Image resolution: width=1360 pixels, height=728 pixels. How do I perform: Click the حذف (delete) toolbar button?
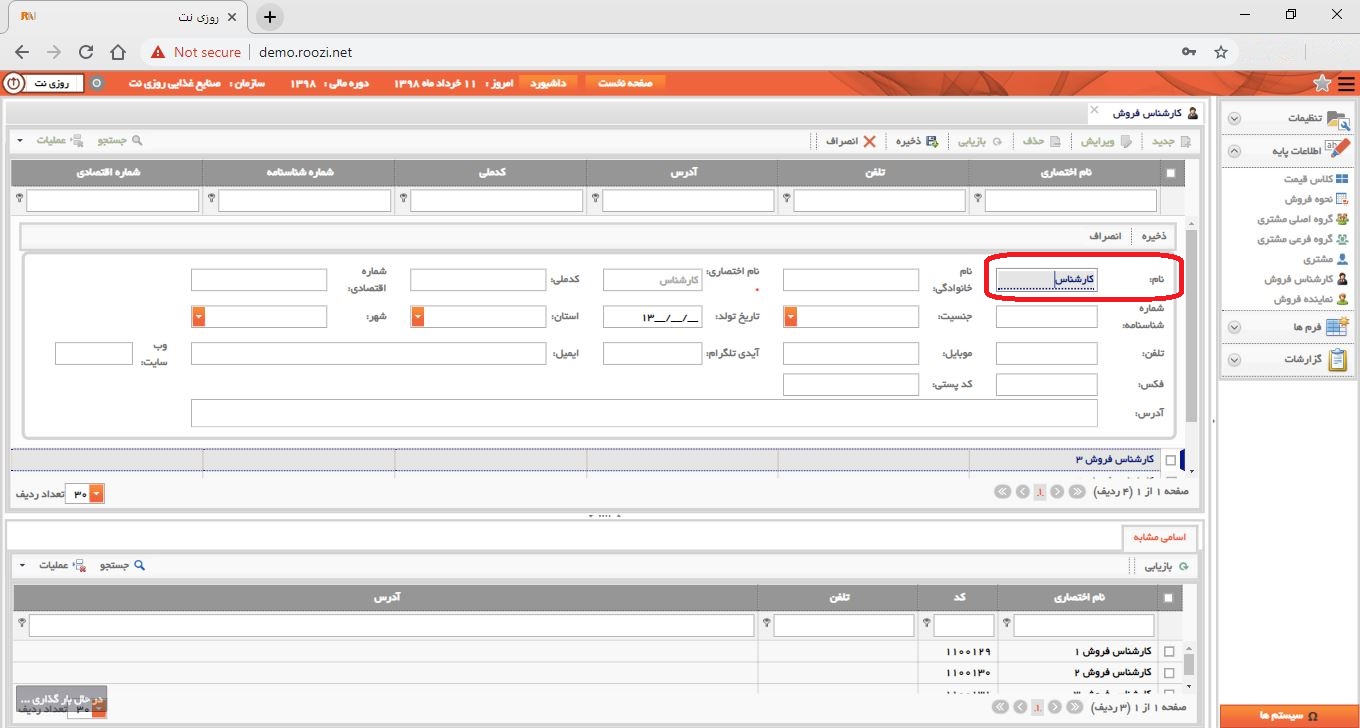click(x=1040, y=142)
